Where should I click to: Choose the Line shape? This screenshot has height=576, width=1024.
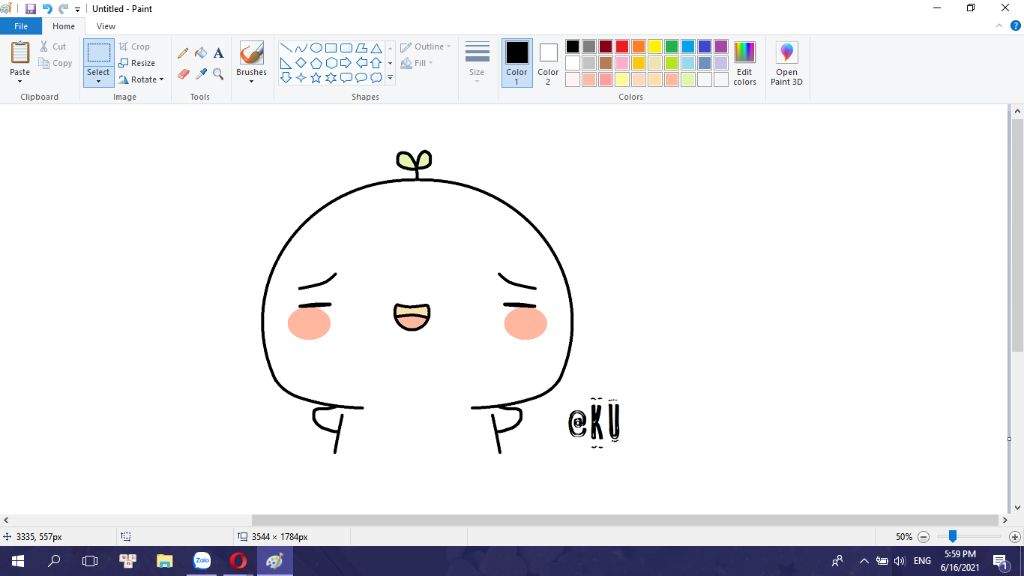coord(285,48)
